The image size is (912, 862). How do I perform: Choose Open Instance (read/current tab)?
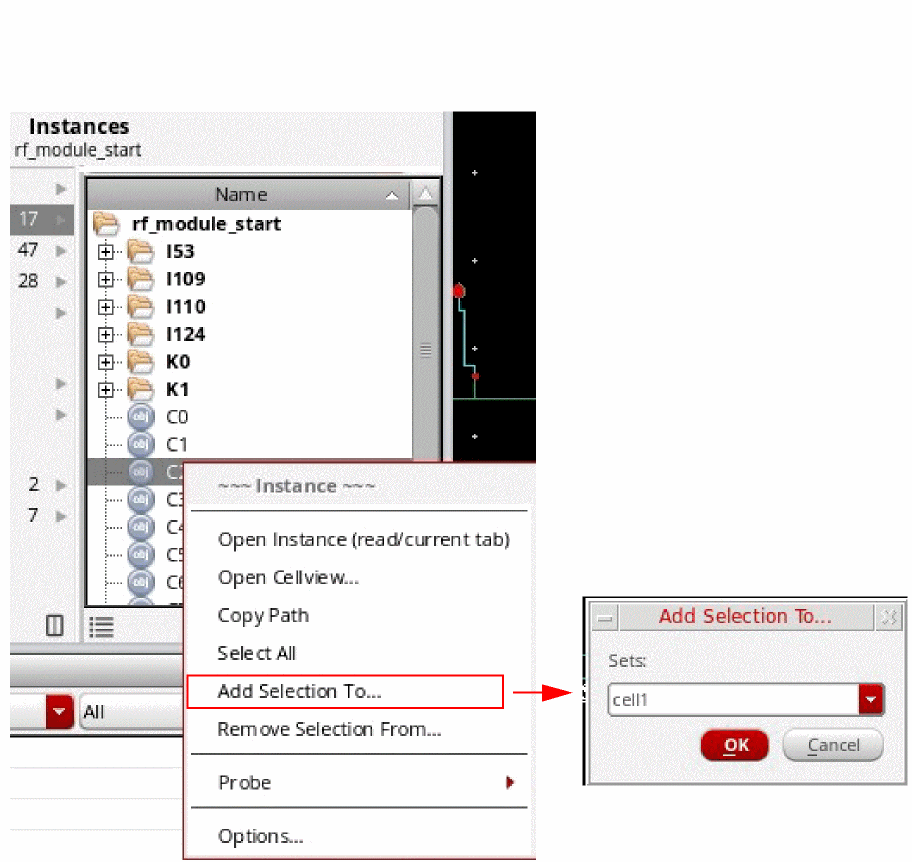pos(364,540)
